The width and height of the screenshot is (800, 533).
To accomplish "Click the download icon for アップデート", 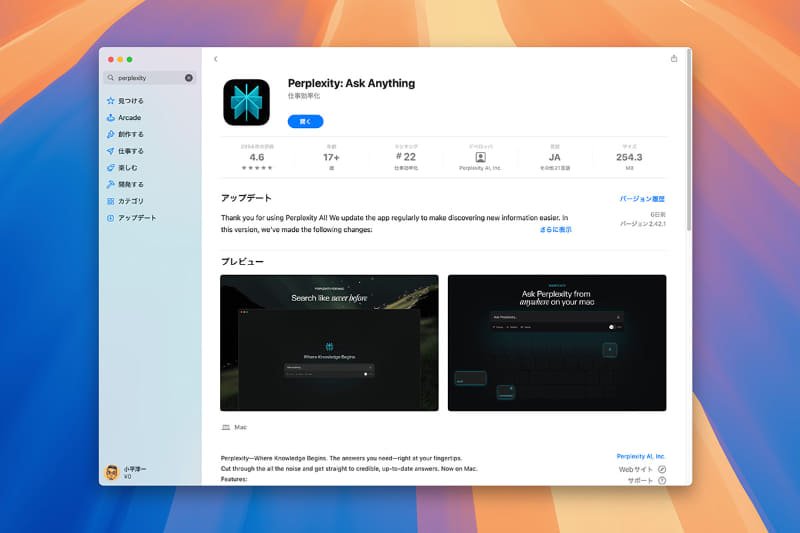I will tap(111, 218).
